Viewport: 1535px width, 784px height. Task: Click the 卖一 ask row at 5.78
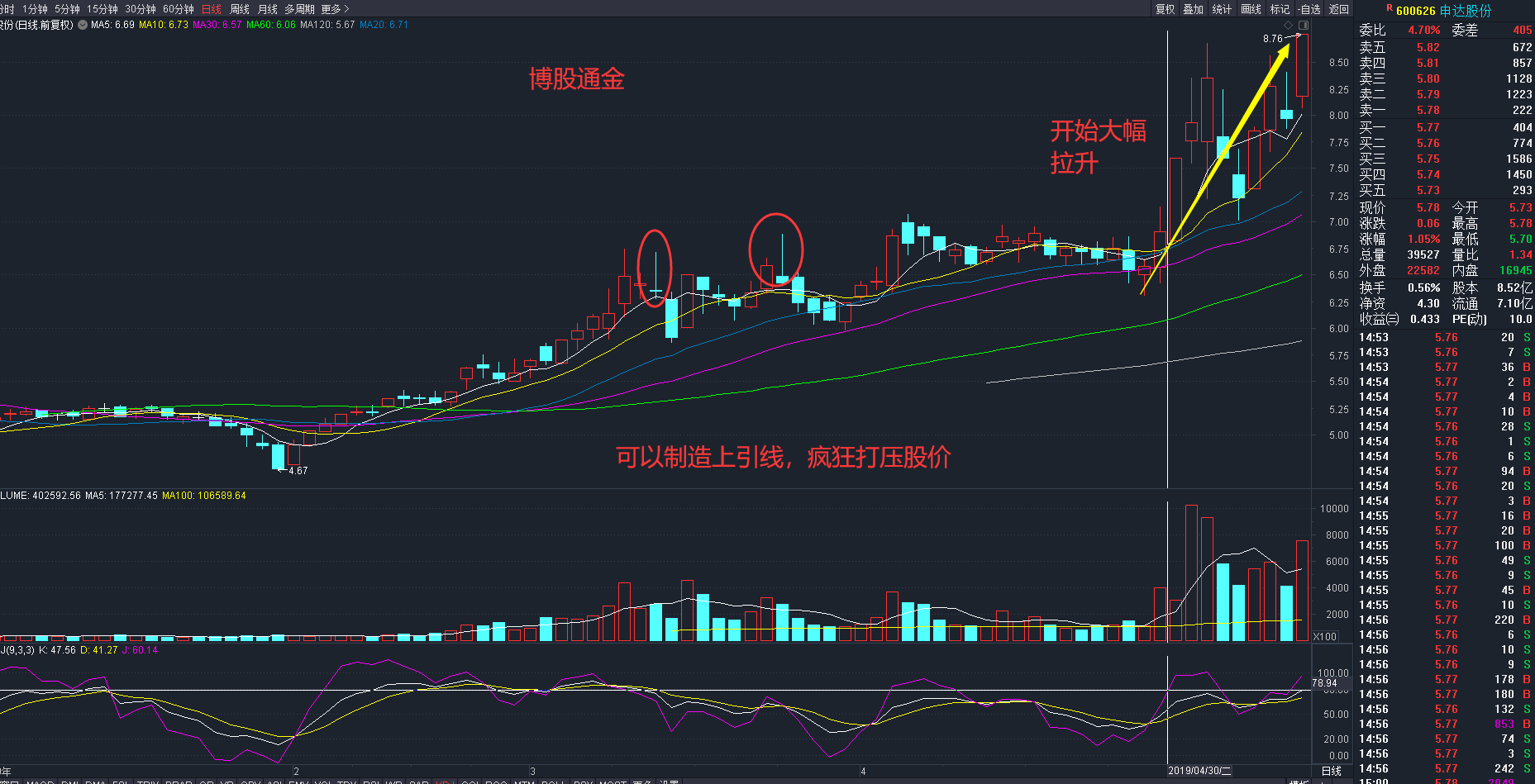[x=1446, y=110]
